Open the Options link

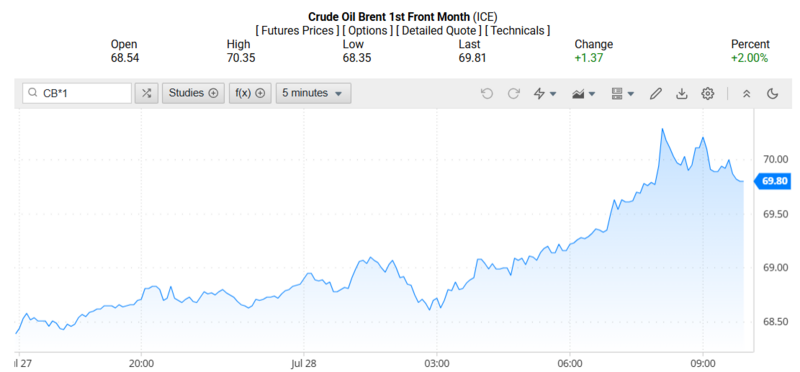tap(367, 30)
